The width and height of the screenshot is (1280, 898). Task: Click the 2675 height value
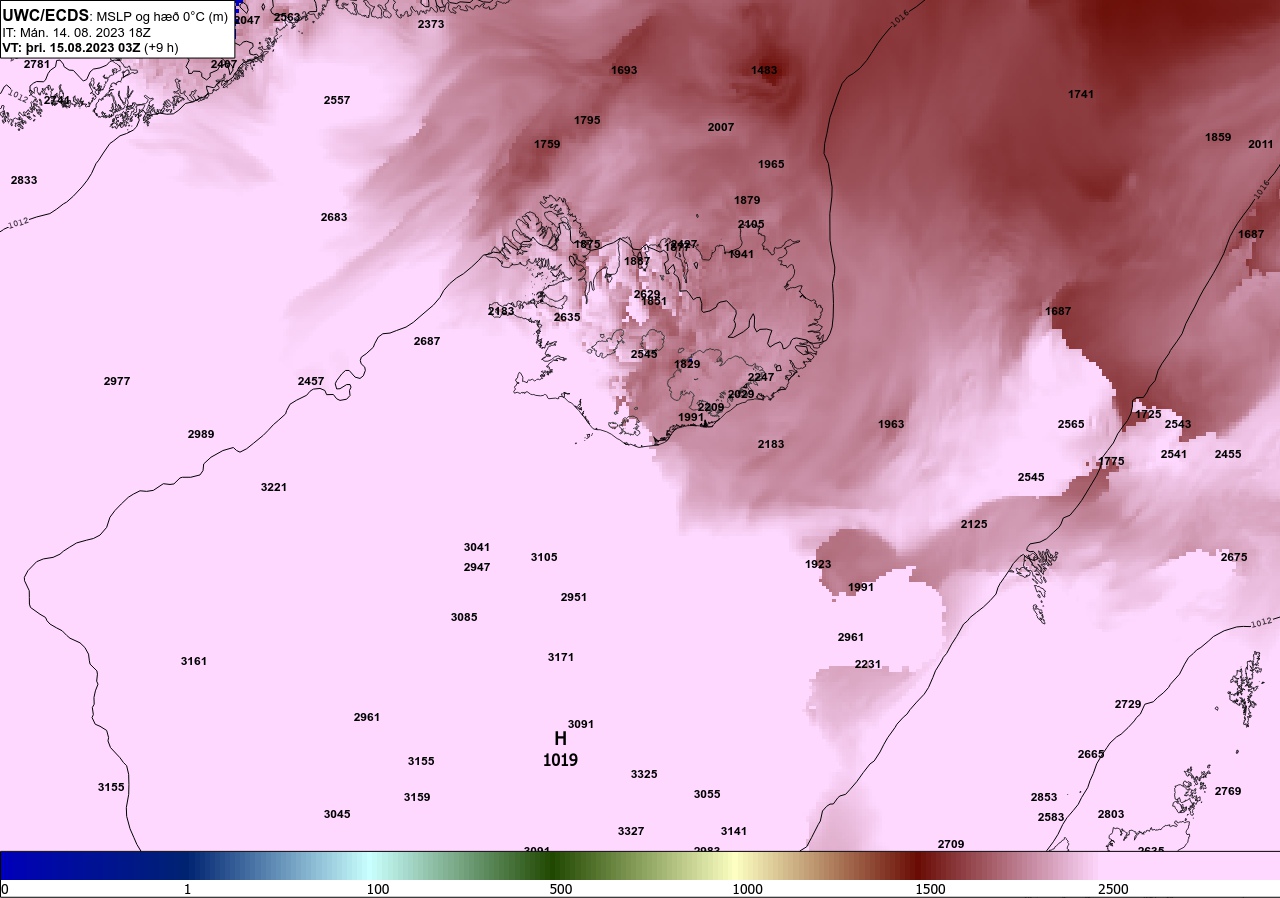point(1234,557)
